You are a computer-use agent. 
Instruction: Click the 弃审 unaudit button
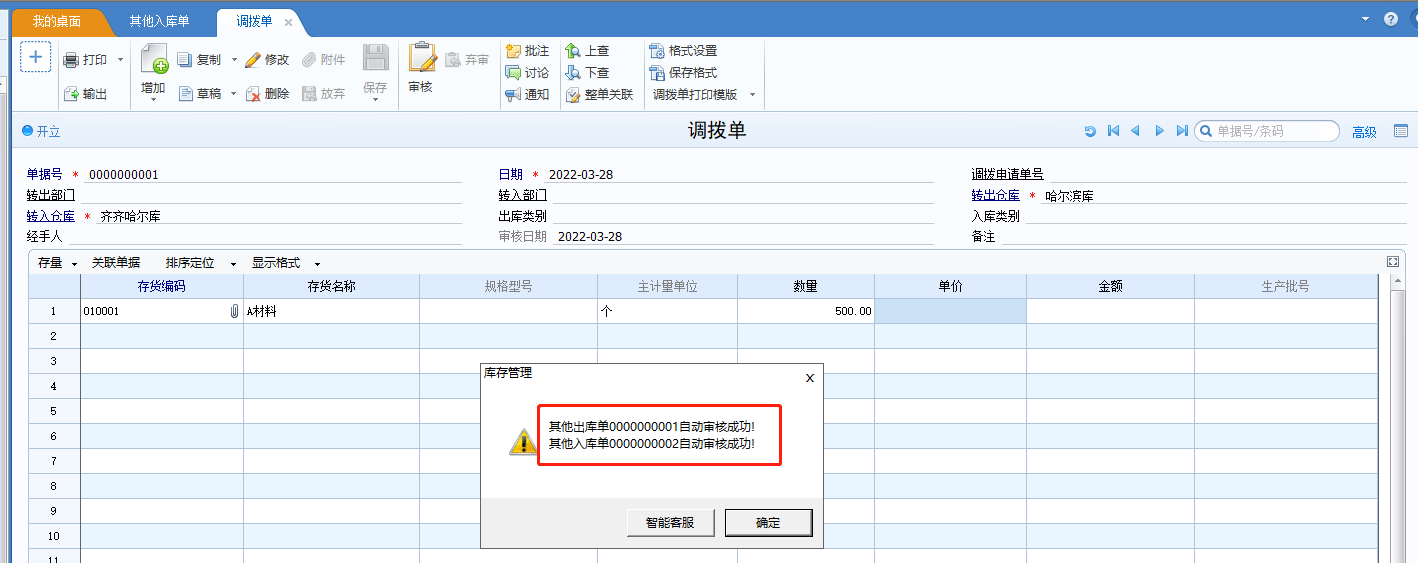[x=467, y=60]
